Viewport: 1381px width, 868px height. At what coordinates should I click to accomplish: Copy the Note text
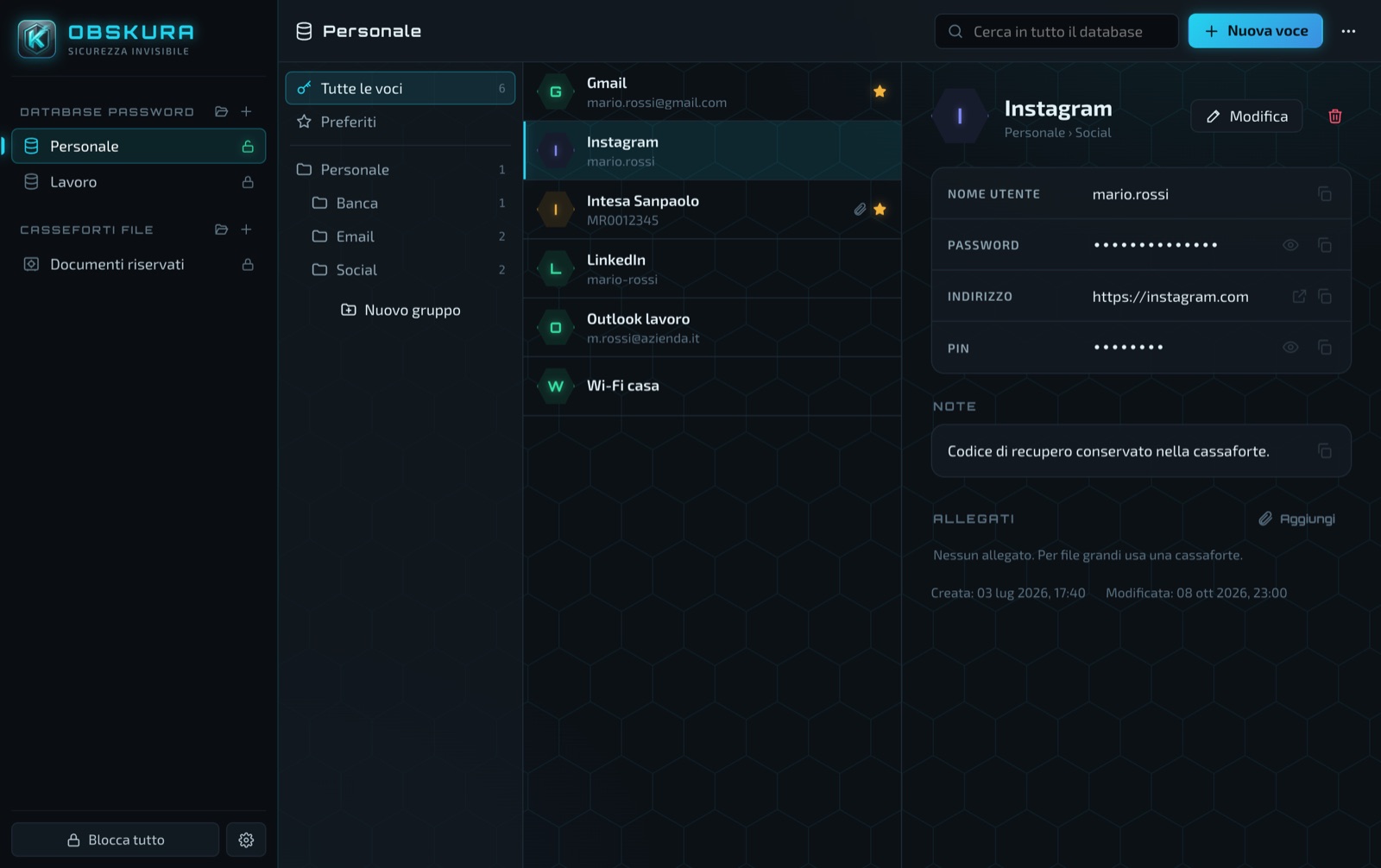[1325, 451]
